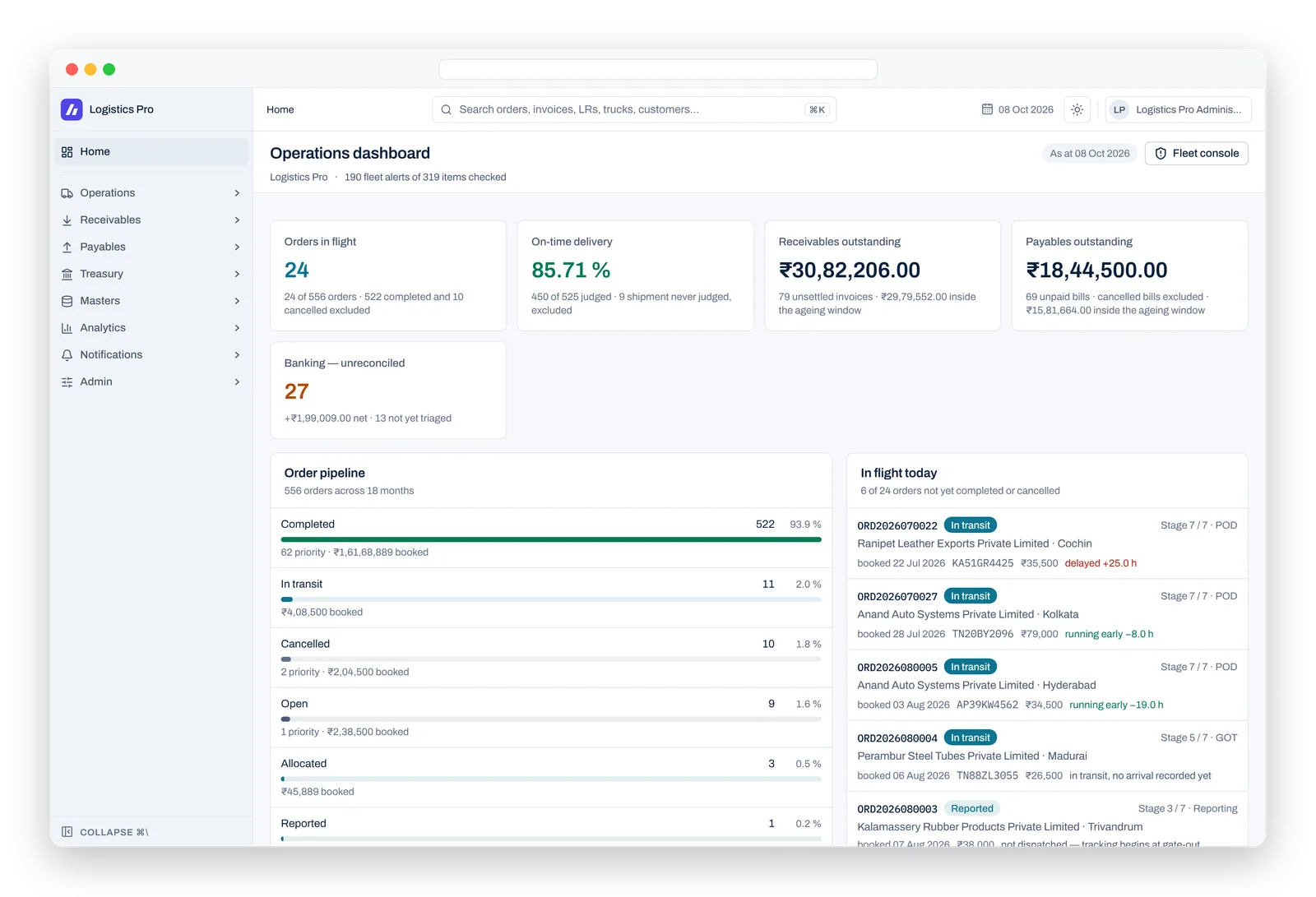
Task: Click the Receivables download-arrow icon
Action: click(x=67, y=220)
